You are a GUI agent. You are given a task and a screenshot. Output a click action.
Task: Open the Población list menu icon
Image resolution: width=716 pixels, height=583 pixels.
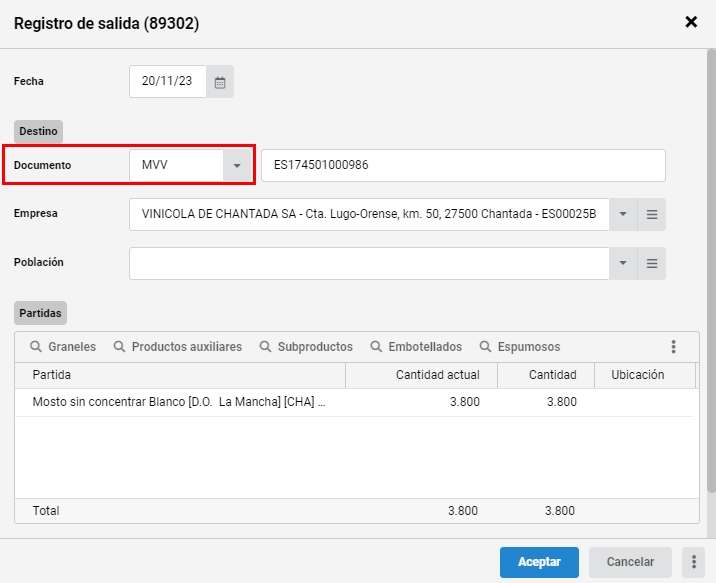pyautogui.click(x=652, y=263)
